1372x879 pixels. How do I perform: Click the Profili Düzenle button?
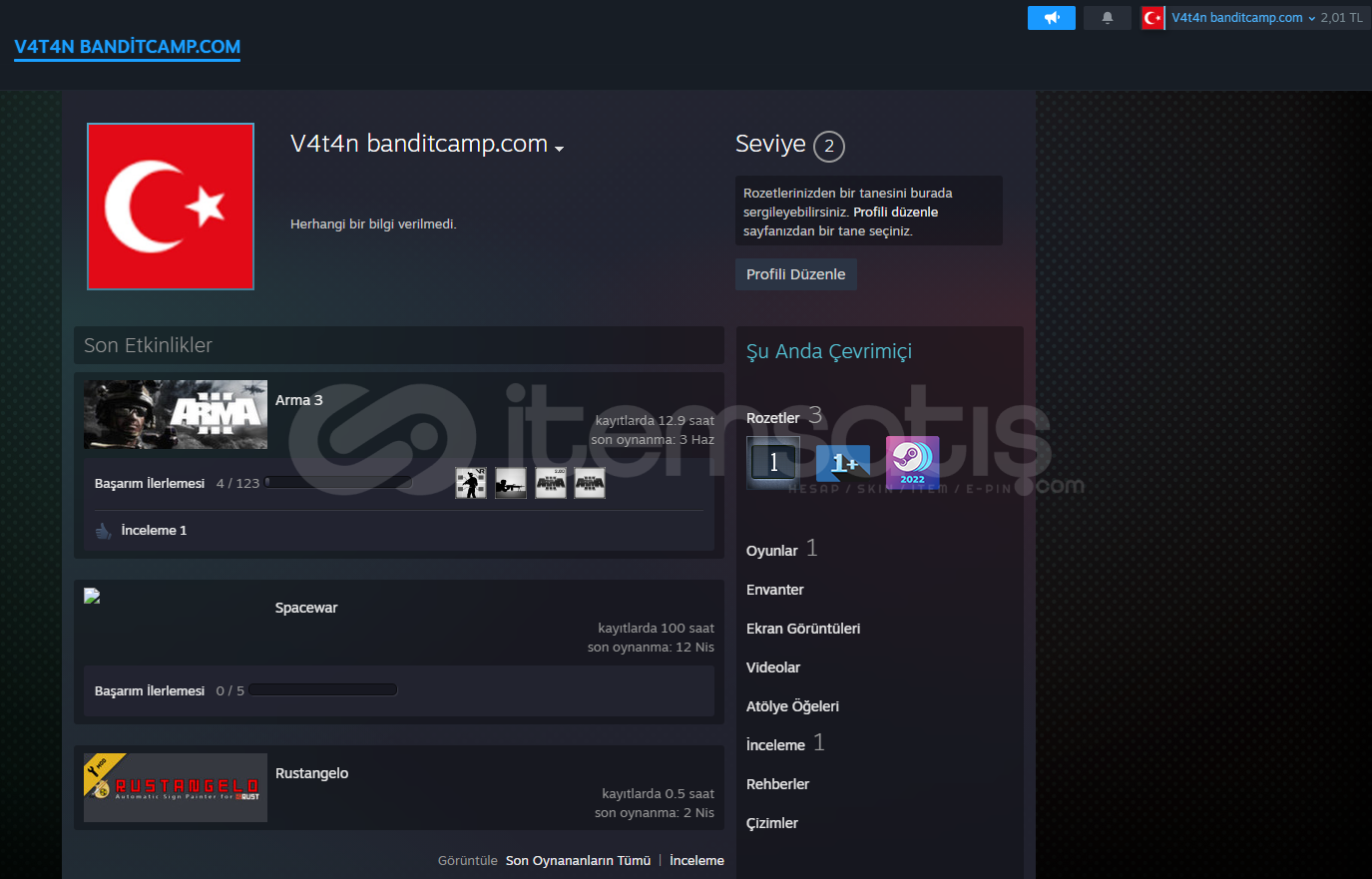coord(796,274)
